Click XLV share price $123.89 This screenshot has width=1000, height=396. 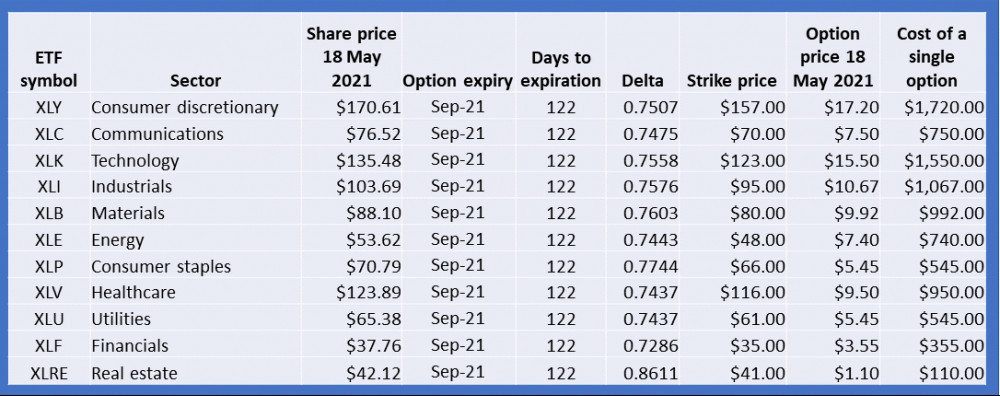pyautogui.click(x=369, y=293)
